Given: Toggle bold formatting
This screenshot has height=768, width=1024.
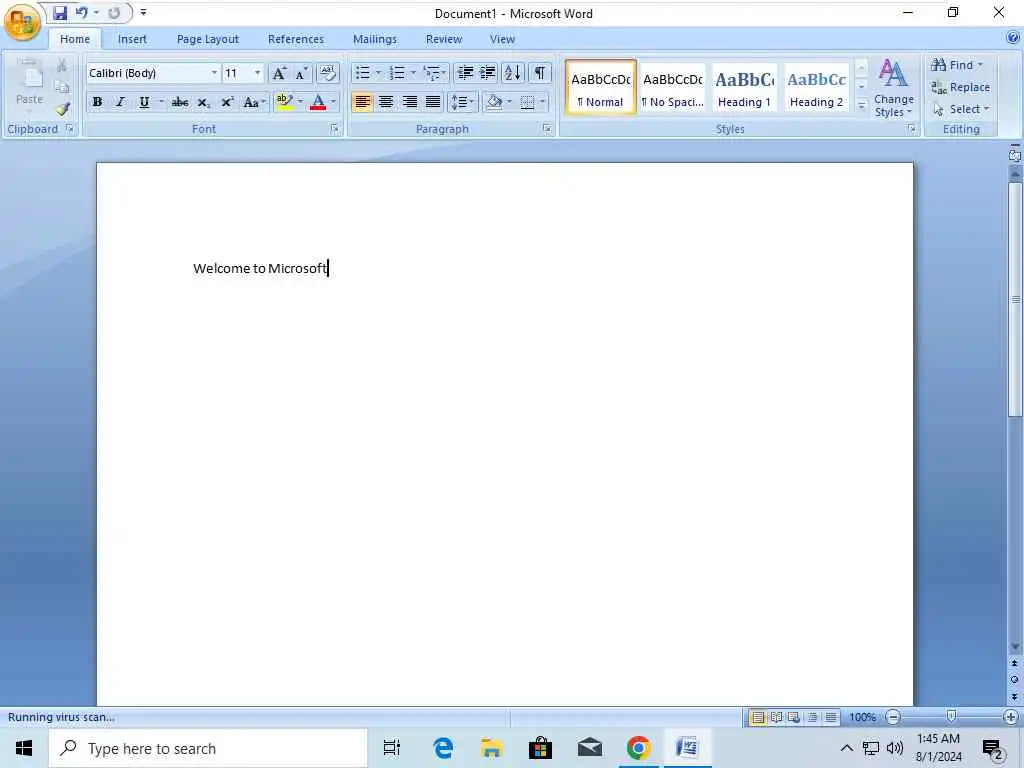Looking at the screenshot, I should tap(97, 102).
